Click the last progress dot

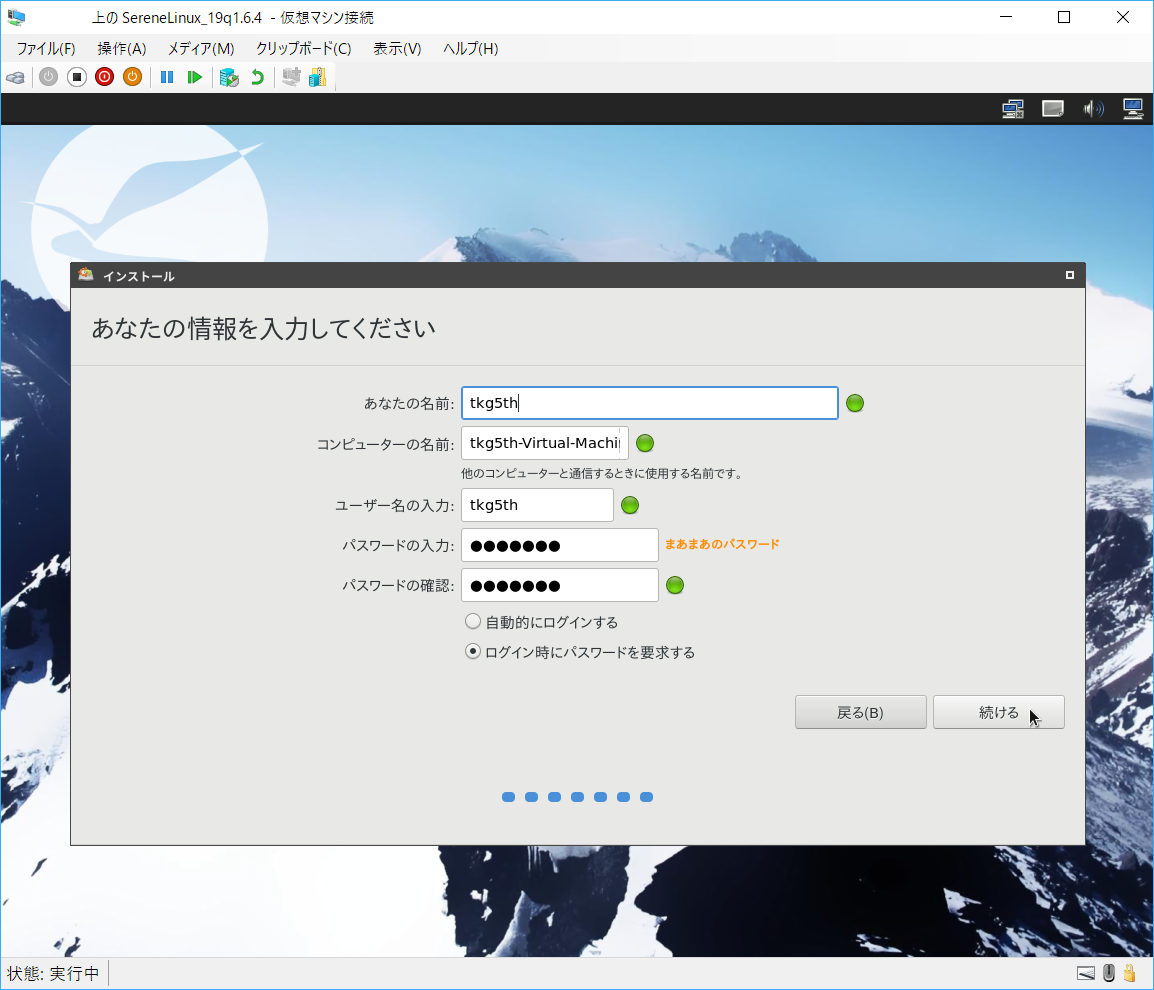click(646, 797)
